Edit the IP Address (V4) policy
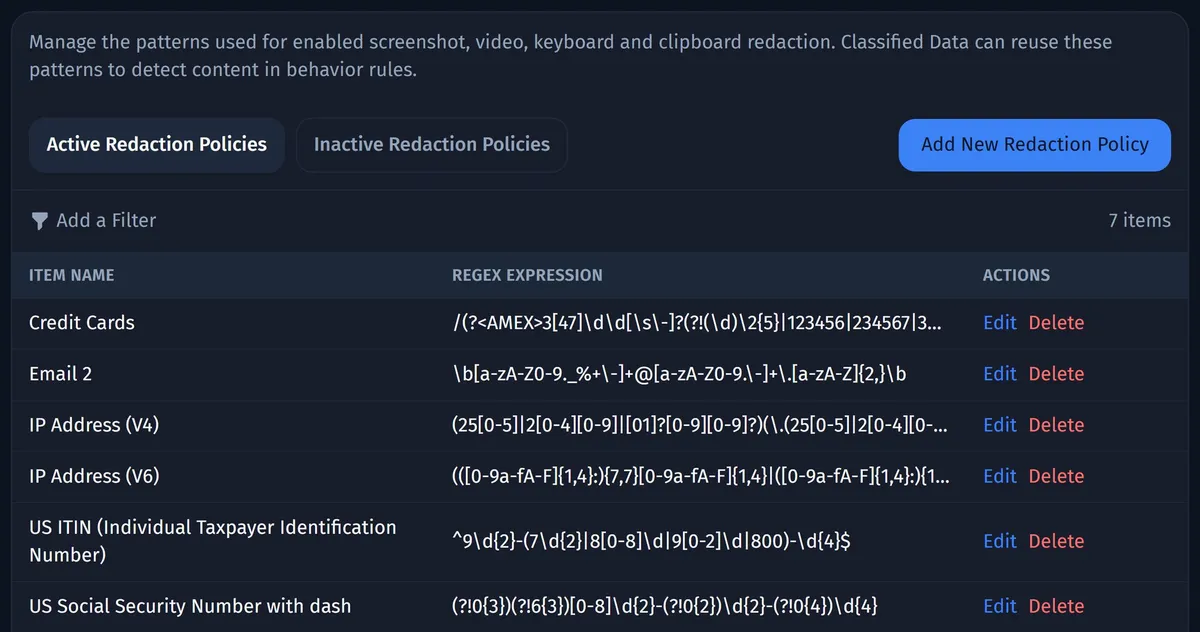The height and width of the screenshot is (632, 1200). (999, 425)
